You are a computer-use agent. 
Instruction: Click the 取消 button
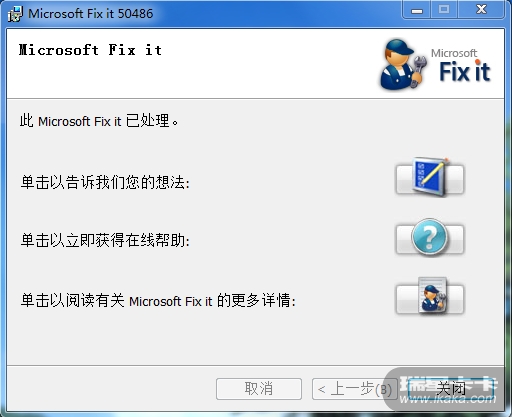(259, 389)
